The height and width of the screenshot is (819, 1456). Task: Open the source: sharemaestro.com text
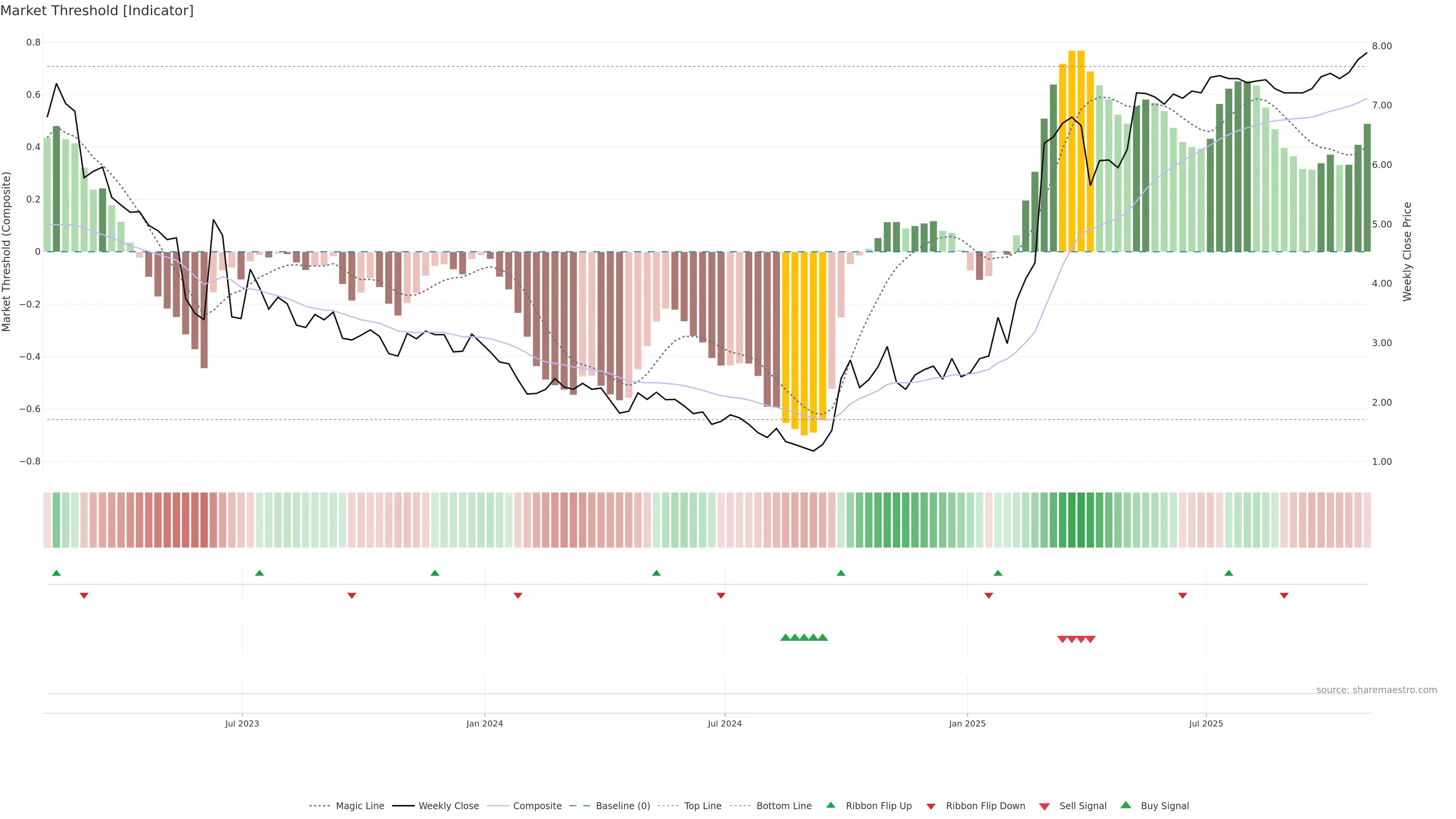[1376, 690]
